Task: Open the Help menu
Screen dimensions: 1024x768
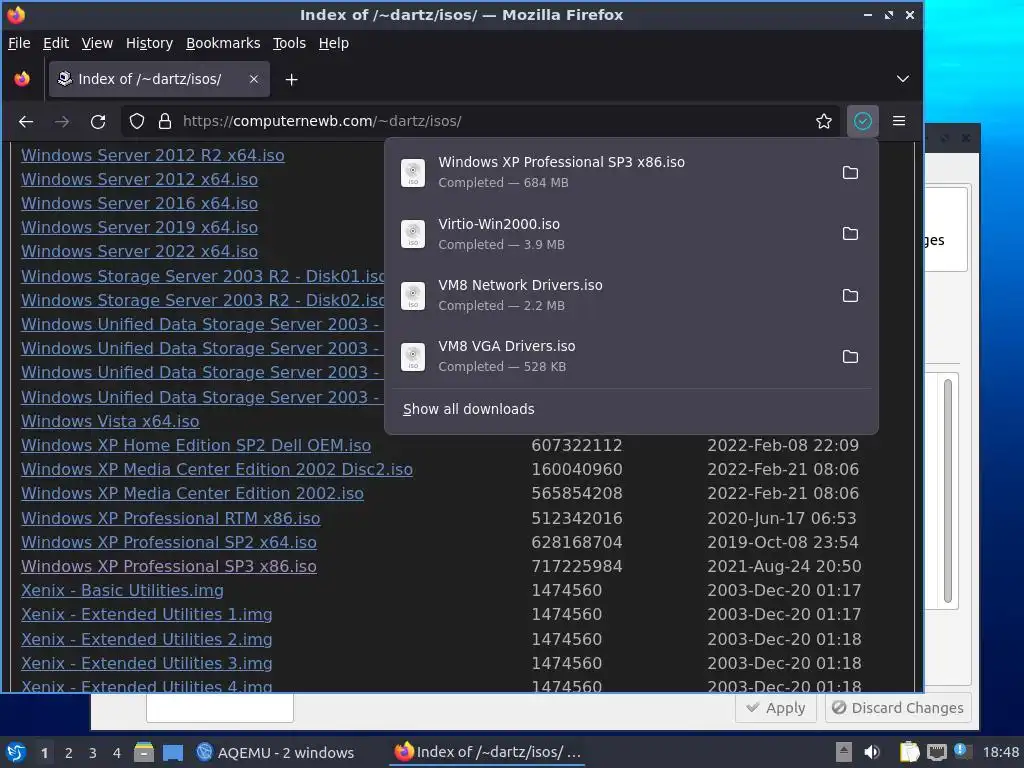Action: tap(334, 43)
